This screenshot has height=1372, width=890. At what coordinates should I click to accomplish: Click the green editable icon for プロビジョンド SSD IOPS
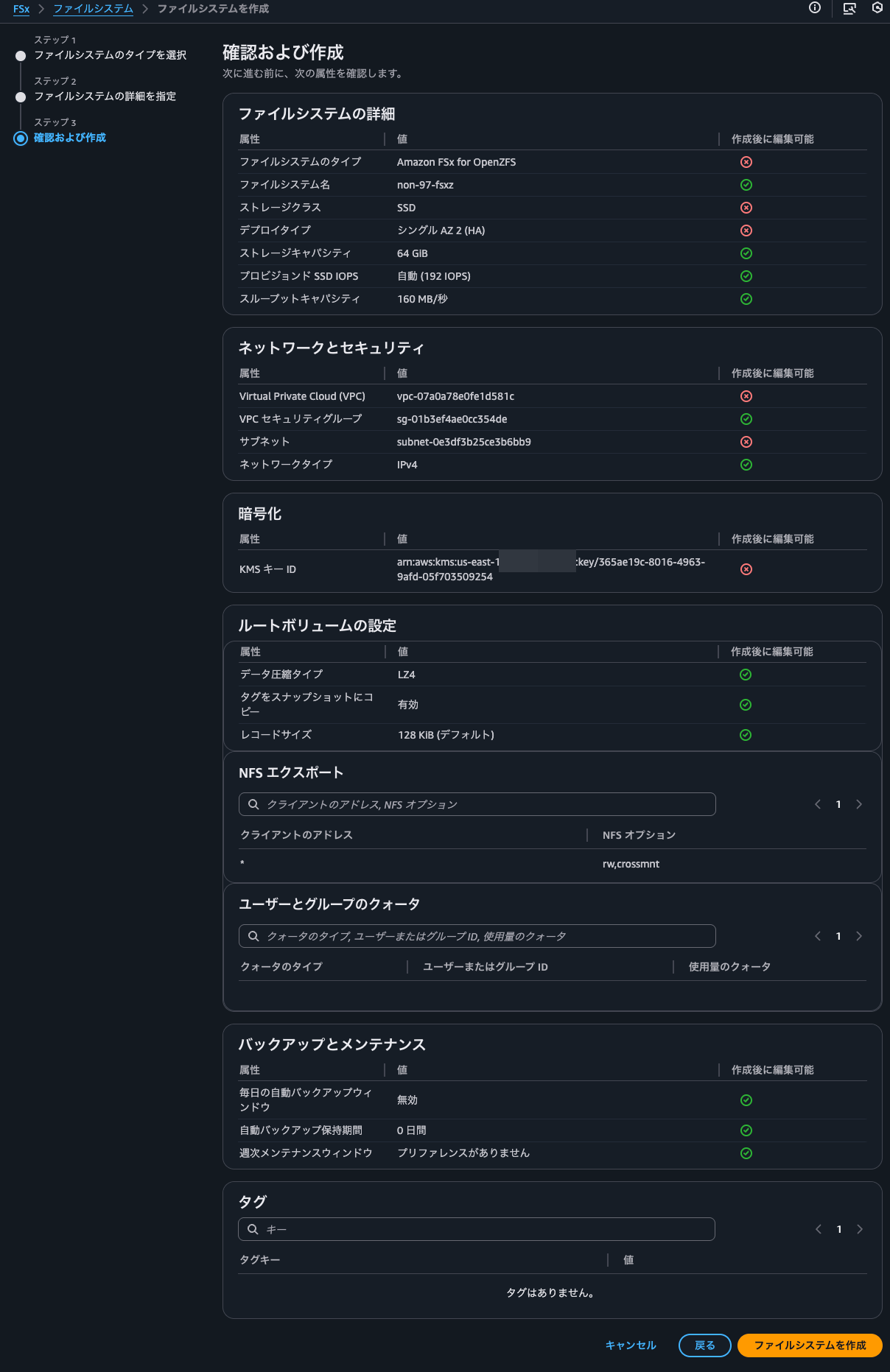746,276
